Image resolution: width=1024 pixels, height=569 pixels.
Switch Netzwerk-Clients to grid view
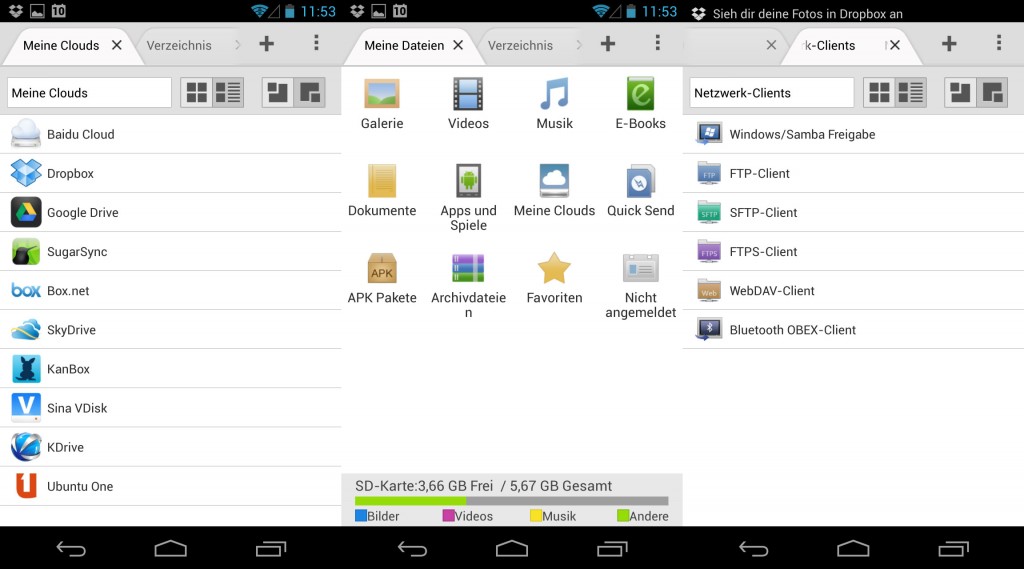pos(879,93)
